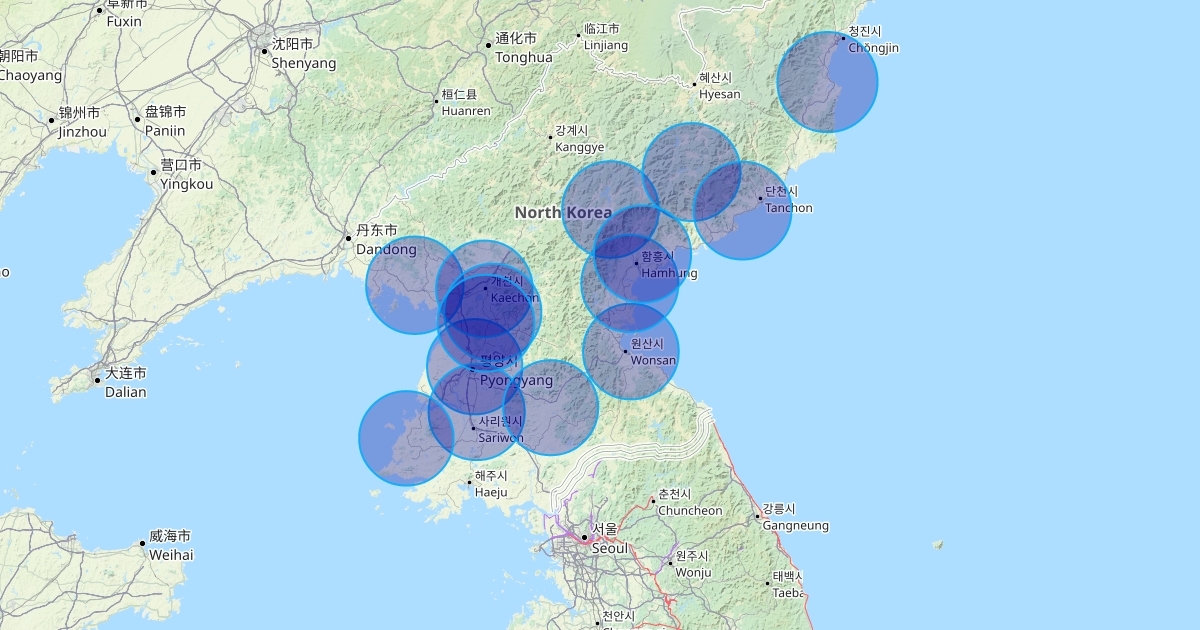Select the blue circle covering Chongjin
This screenshot has width=1200, height=630.
[827, 82]
